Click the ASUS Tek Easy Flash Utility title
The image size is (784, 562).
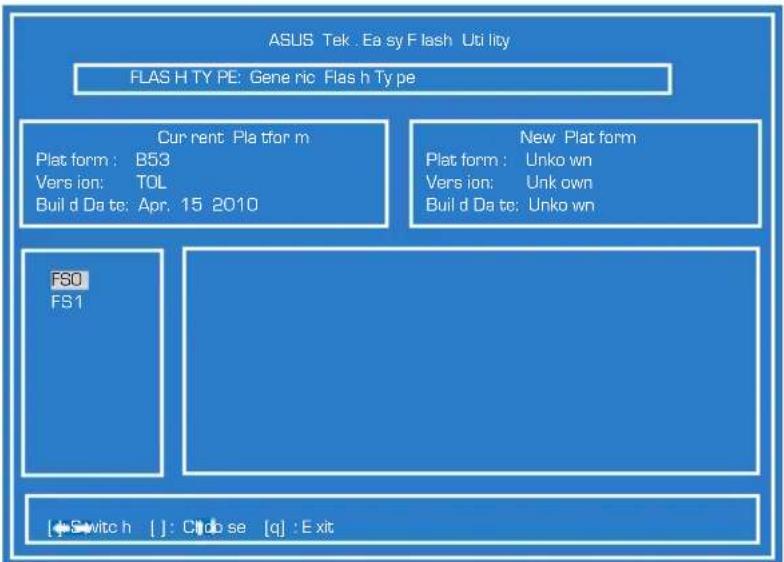[389, 40]
